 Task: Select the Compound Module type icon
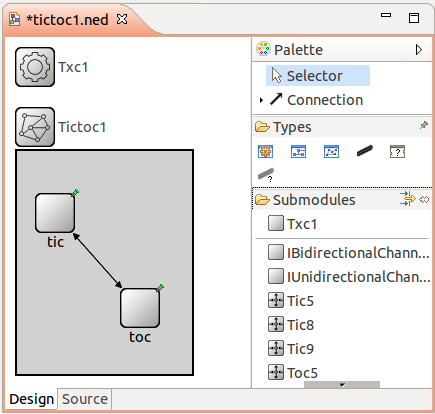point(298,152)
